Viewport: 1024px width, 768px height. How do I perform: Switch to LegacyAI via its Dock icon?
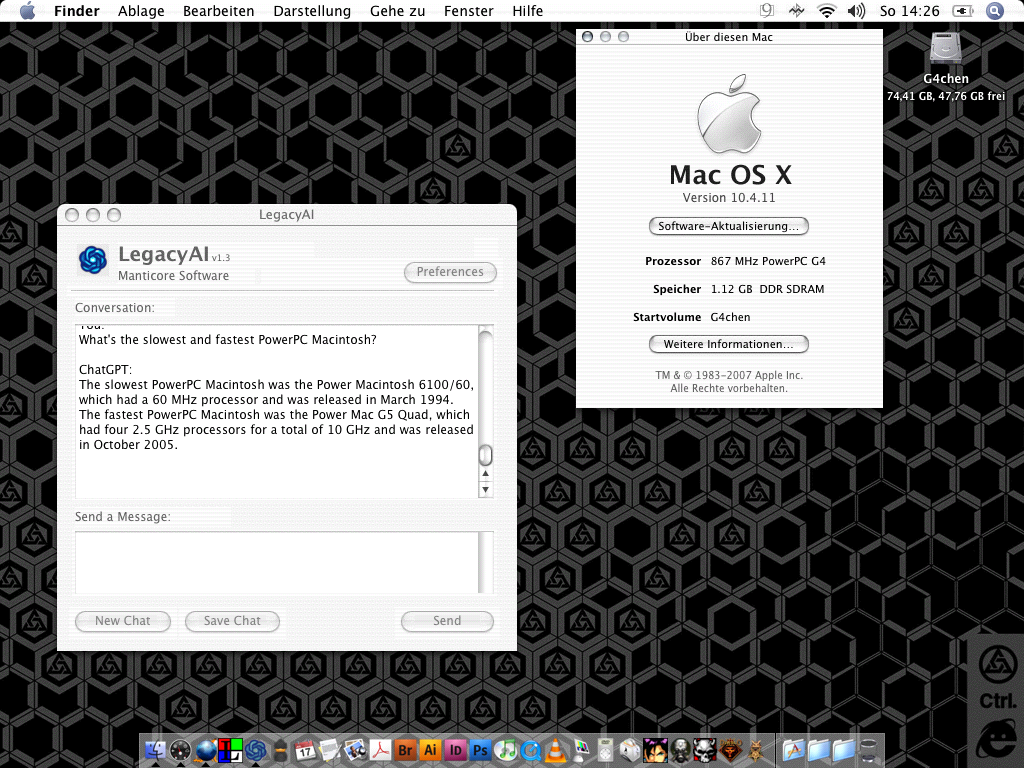coord(255,750)
